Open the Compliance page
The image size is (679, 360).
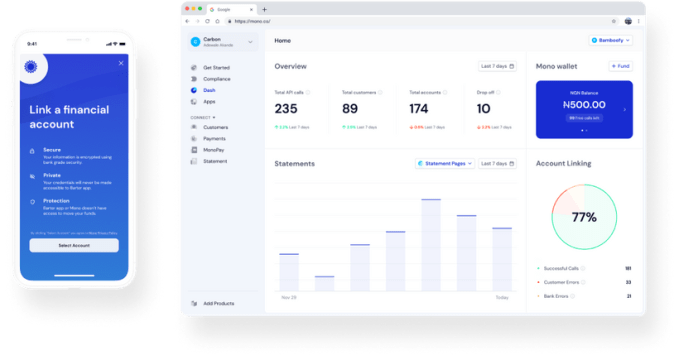pyautogui.click(x=217, y=79)
